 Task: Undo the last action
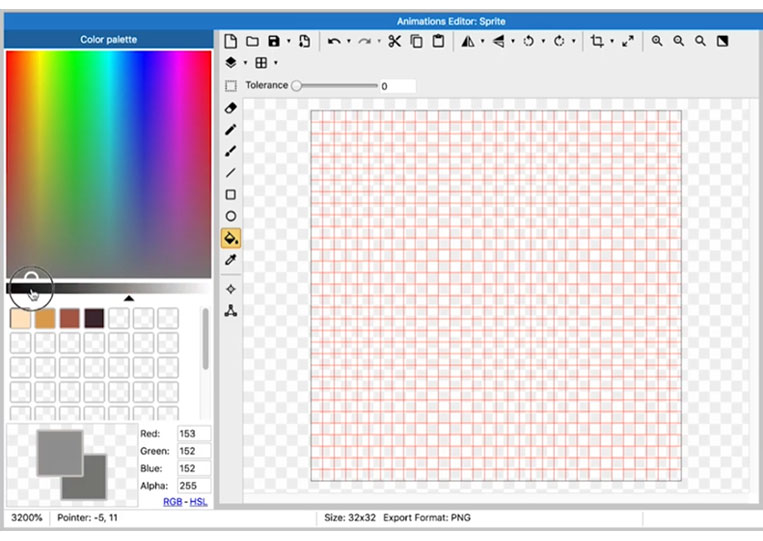334,41
